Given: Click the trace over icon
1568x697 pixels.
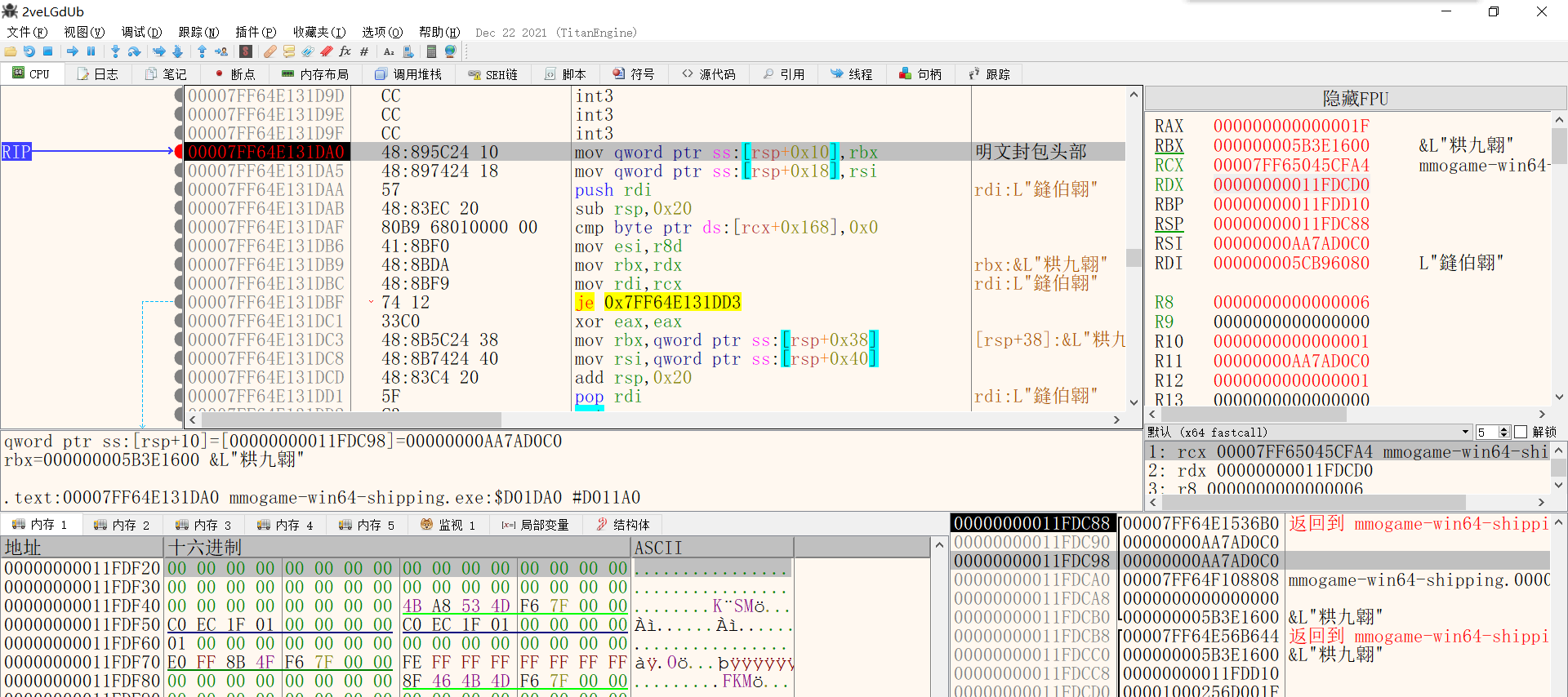Looking at the screenshot, I should pos(178,51).
